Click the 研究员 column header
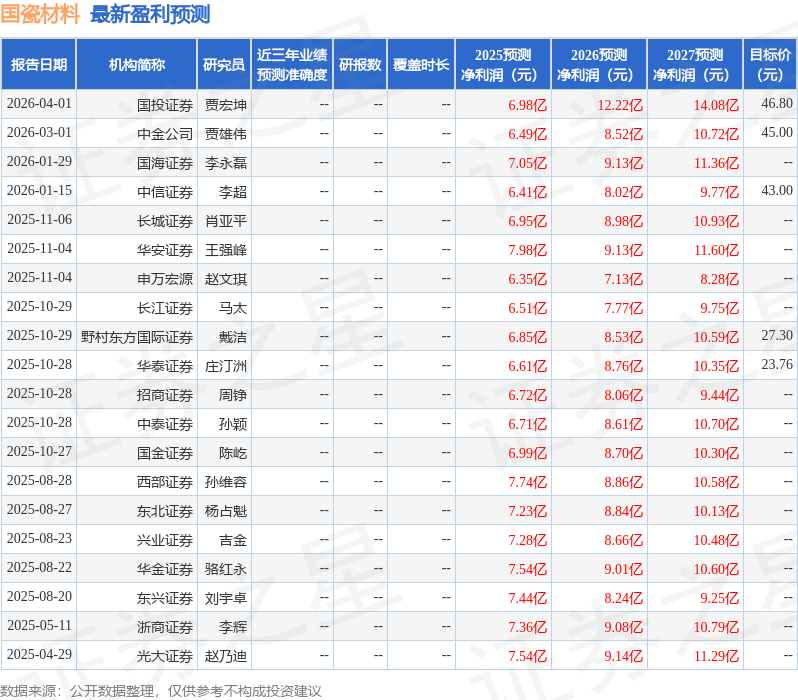The height and width of the screenshot is (700, 798). pos(224,65)
